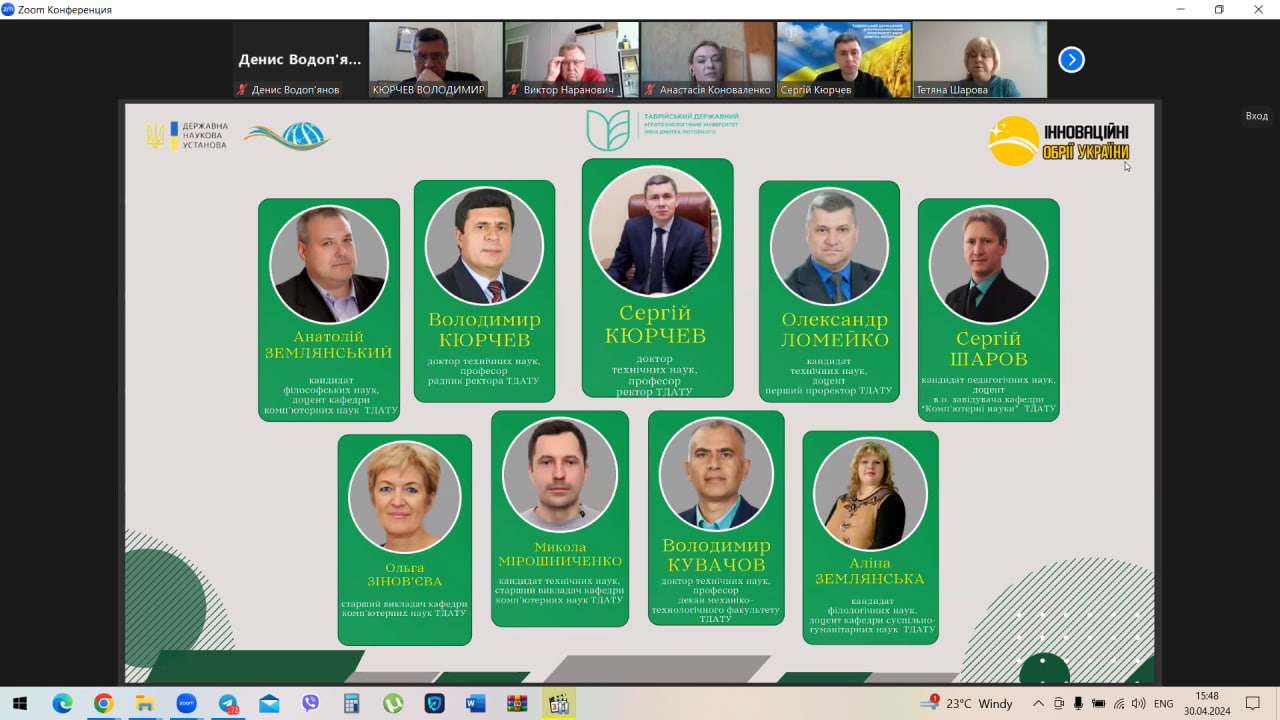Screen dimensions: 1280x720
Task: Click the text 'радник ректора ТДАТУ'
Action: [x=484, y=381]
